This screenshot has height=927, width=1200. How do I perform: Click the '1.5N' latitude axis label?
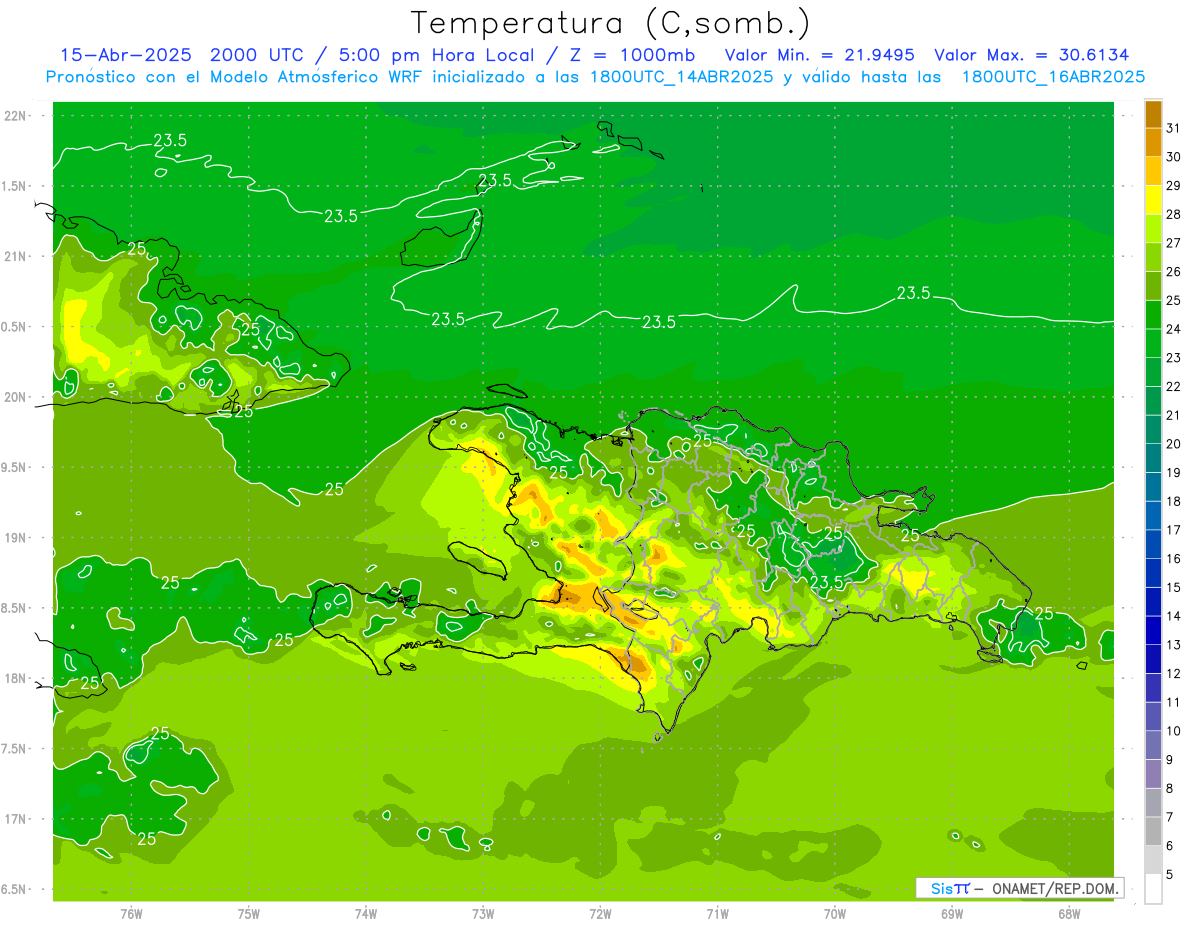pyautogui.click(x=15, y=186)
